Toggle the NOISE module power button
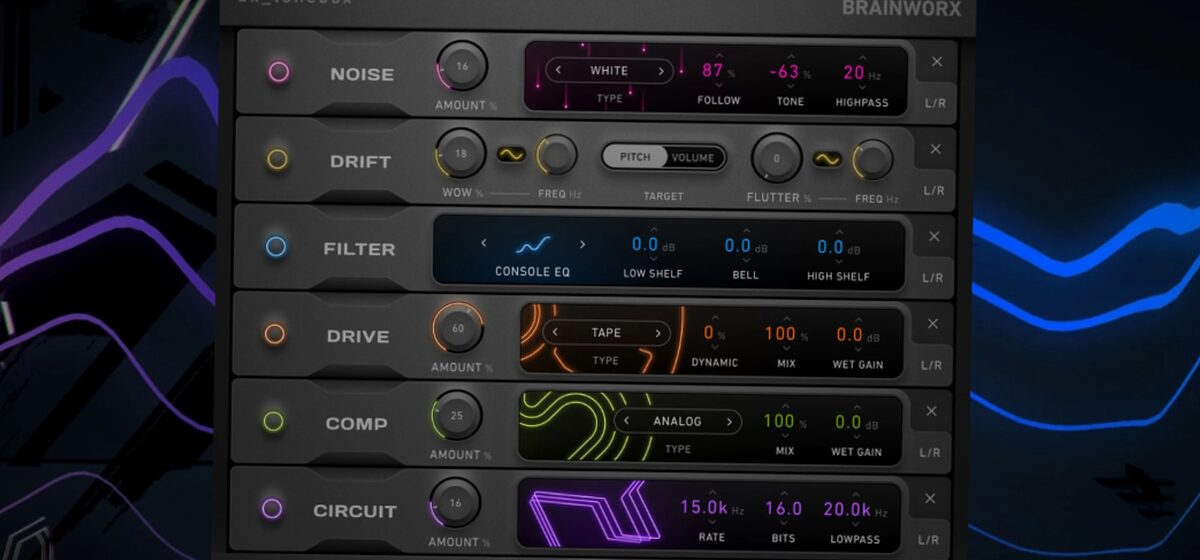The width and height of the screenshot is (1200, 560). pyautogui.click(x=278, y=72)
